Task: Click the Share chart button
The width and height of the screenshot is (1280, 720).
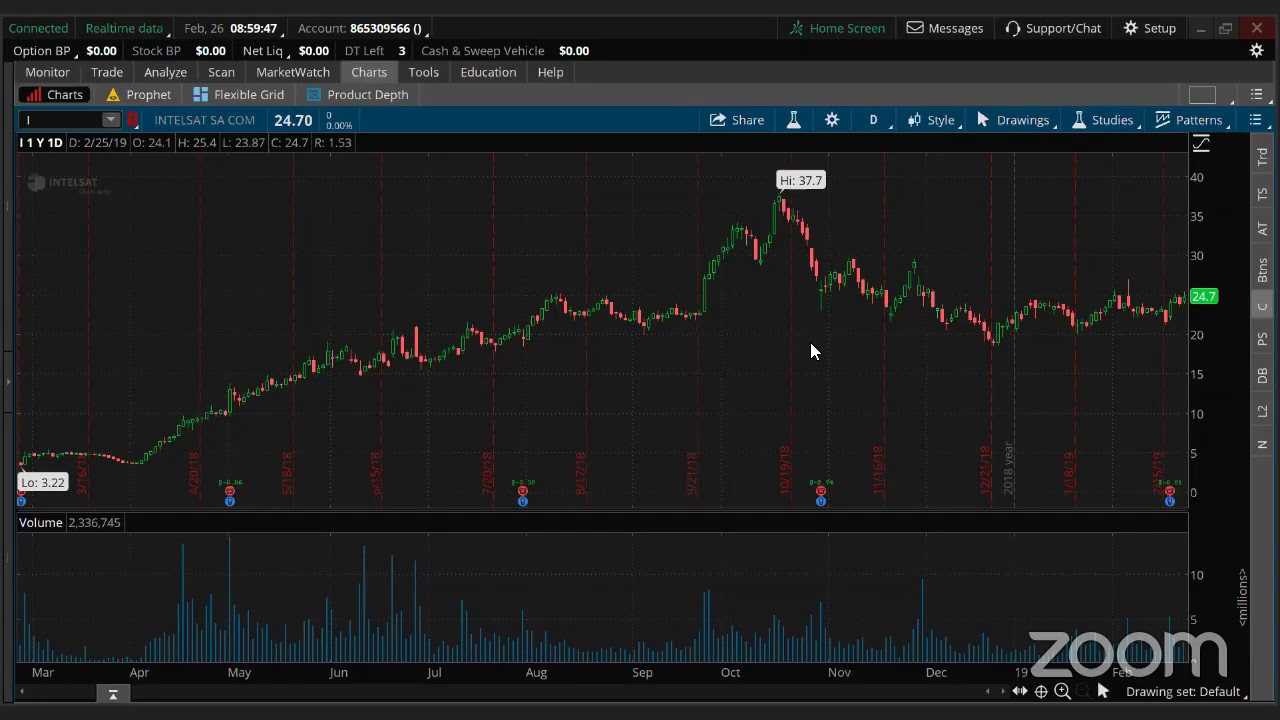Action: click(x=737, y=120)
